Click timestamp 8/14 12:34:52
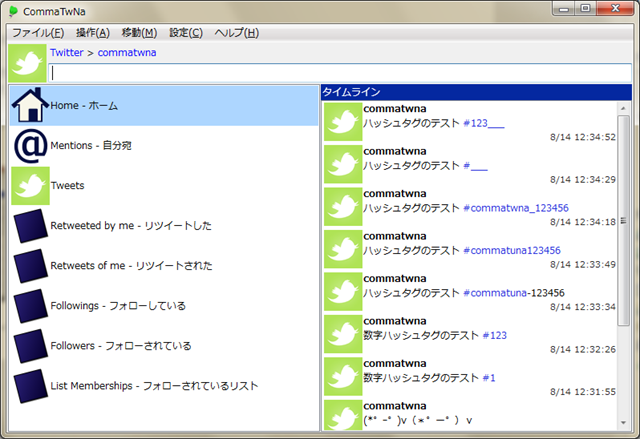This screenshot has height=439, width=640. [x=583, y=137]
